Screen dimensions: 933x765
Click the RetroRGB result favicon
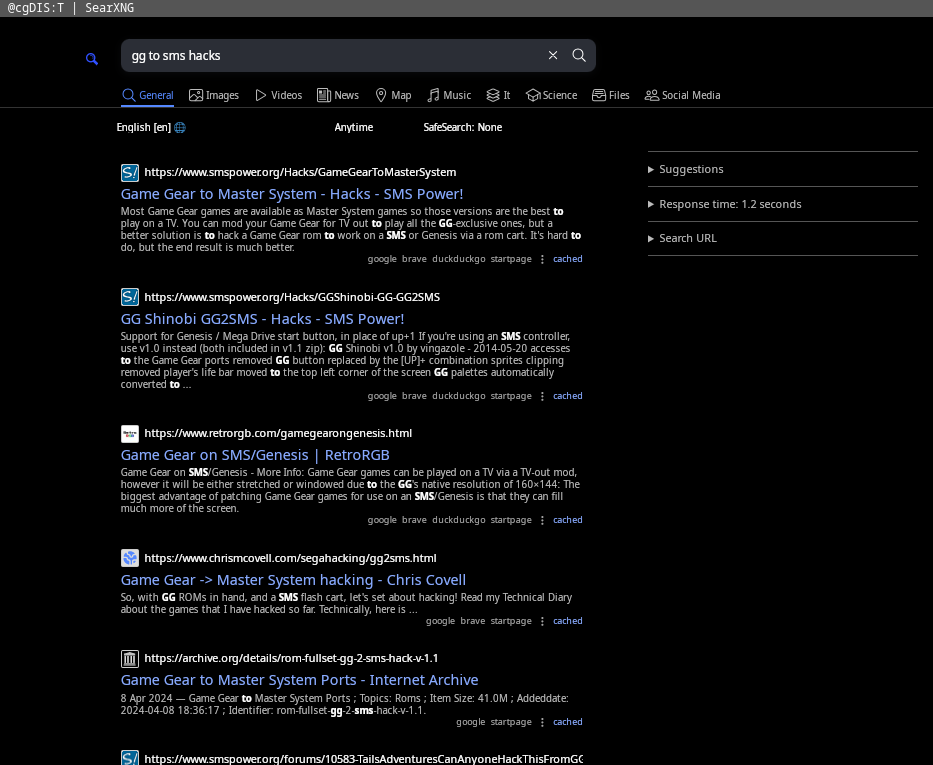(x=130, y=434)
